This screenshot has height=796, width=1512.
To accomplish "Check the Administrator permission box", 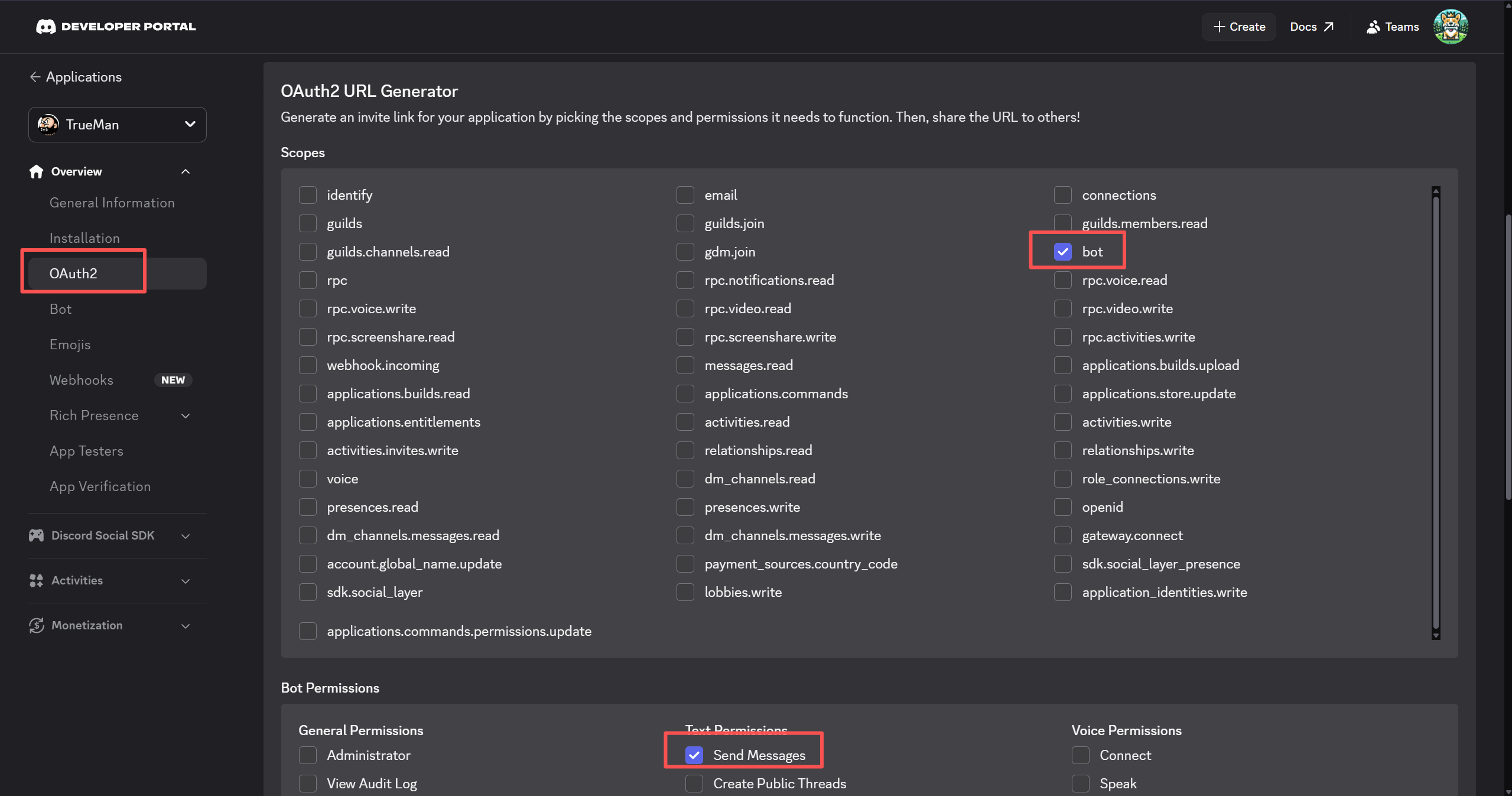I will tap(308, 755).
